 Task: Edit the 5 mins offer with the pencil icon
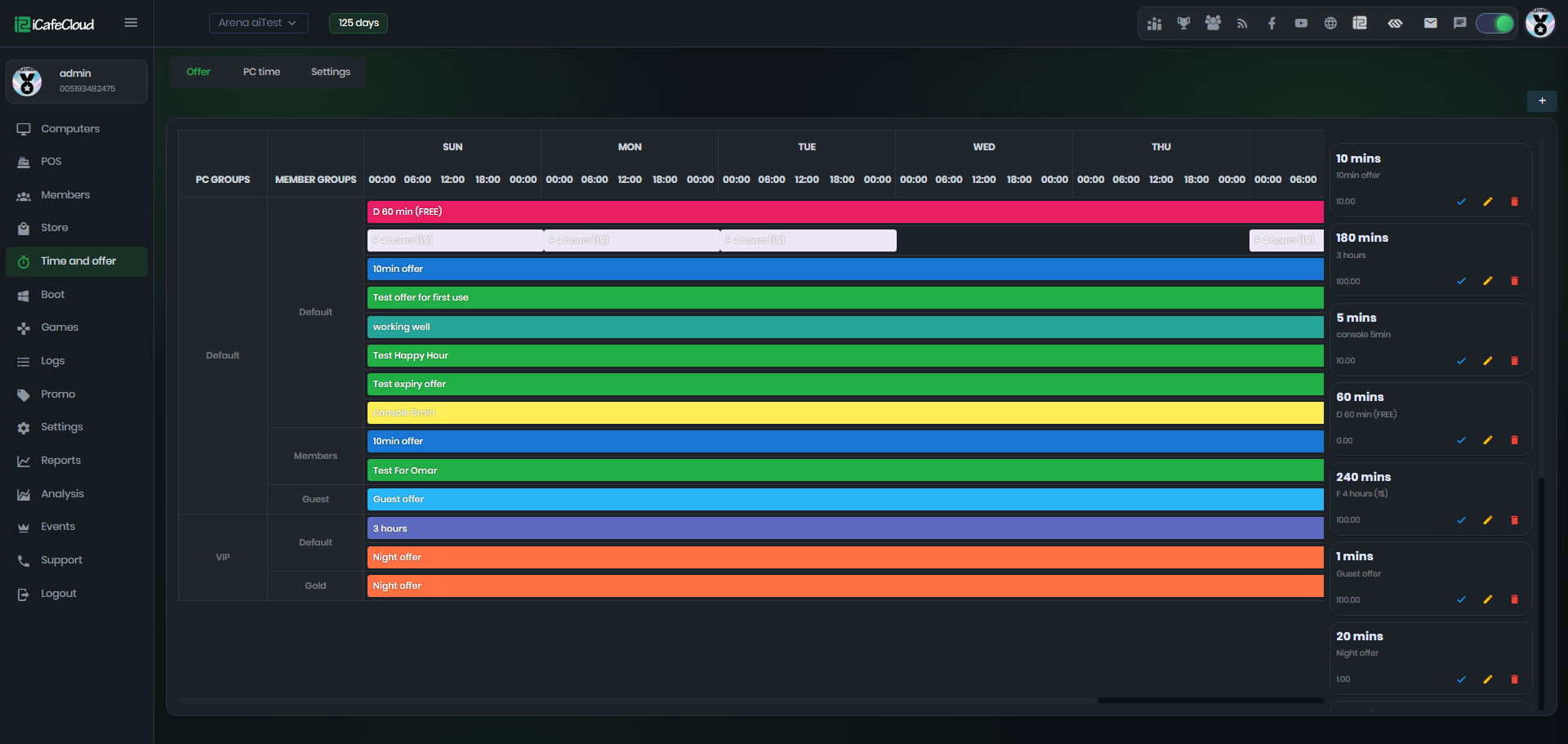click(1488, 361)
